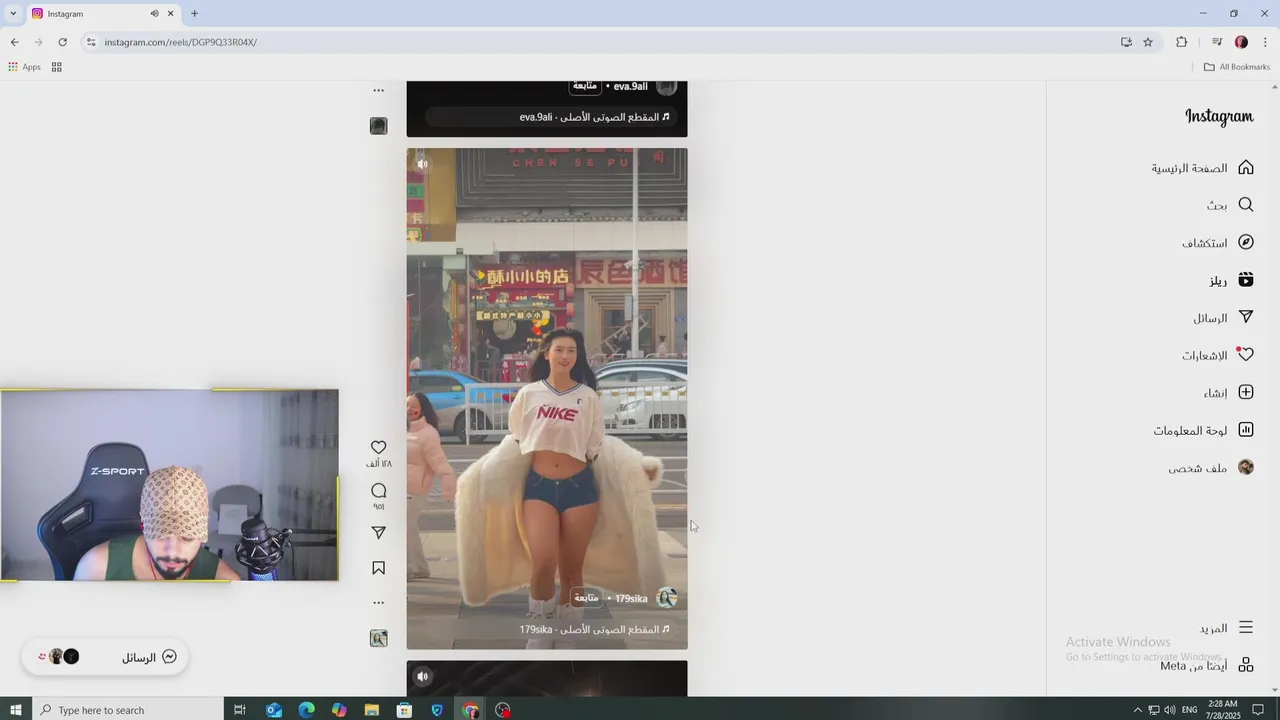Click the eva.9ali profile avatar on reel
Screen dimensions: 1280x720
click(x=667, y=87)
